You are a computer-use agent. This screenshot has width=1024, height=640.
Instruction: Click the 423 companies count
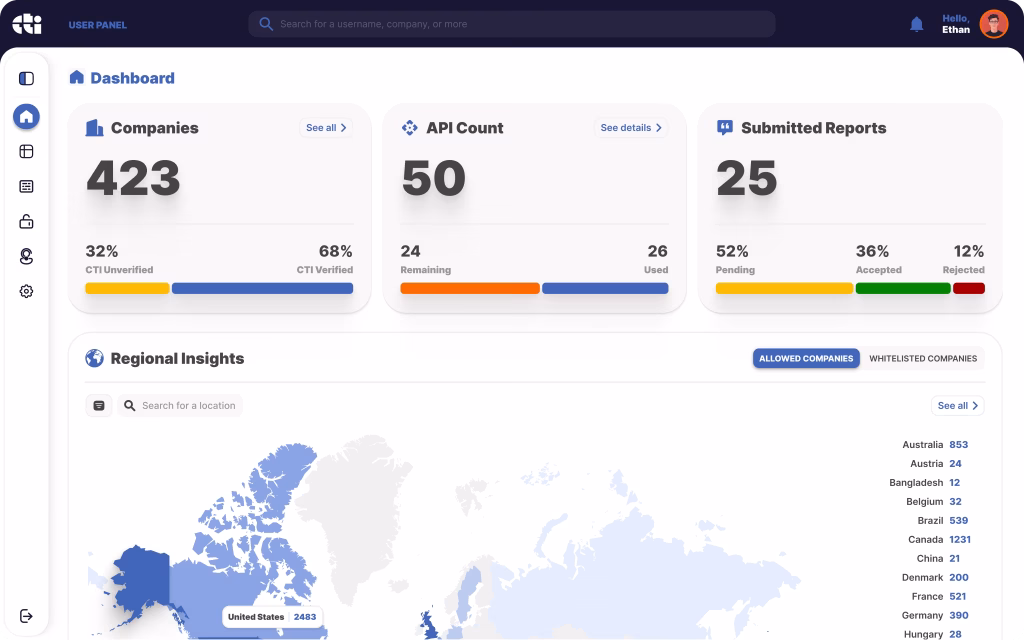tap(133, 178)
